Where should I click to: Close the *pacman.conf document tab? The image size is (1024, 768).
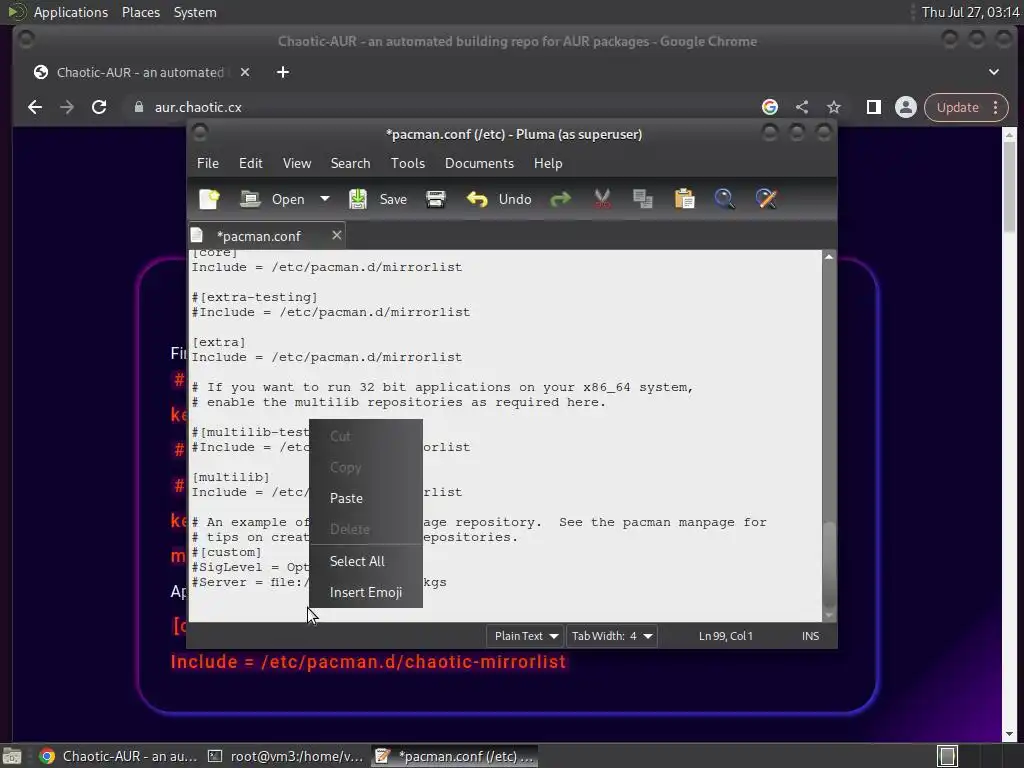tap(336, 235)
